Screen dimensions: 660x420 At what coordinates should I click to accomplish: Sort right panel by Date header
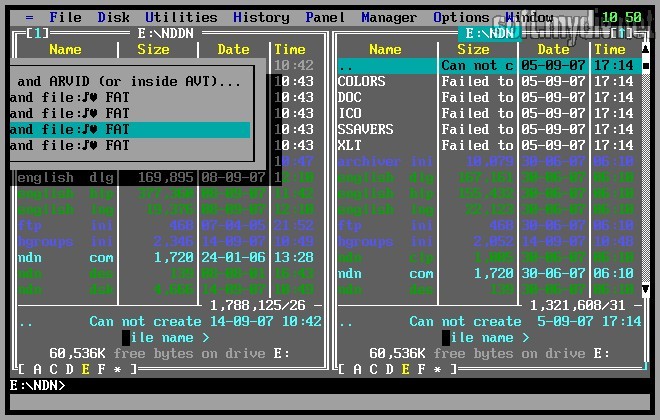[553, 49]
